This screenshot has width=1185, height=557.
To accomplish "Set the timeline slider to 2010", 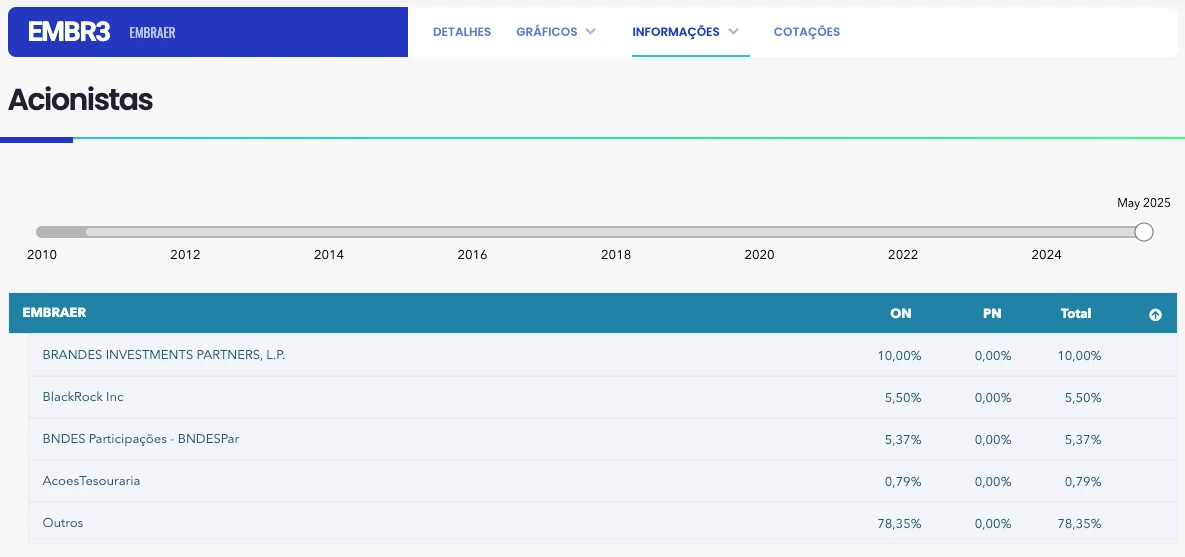I will click(x=42, y=255).
